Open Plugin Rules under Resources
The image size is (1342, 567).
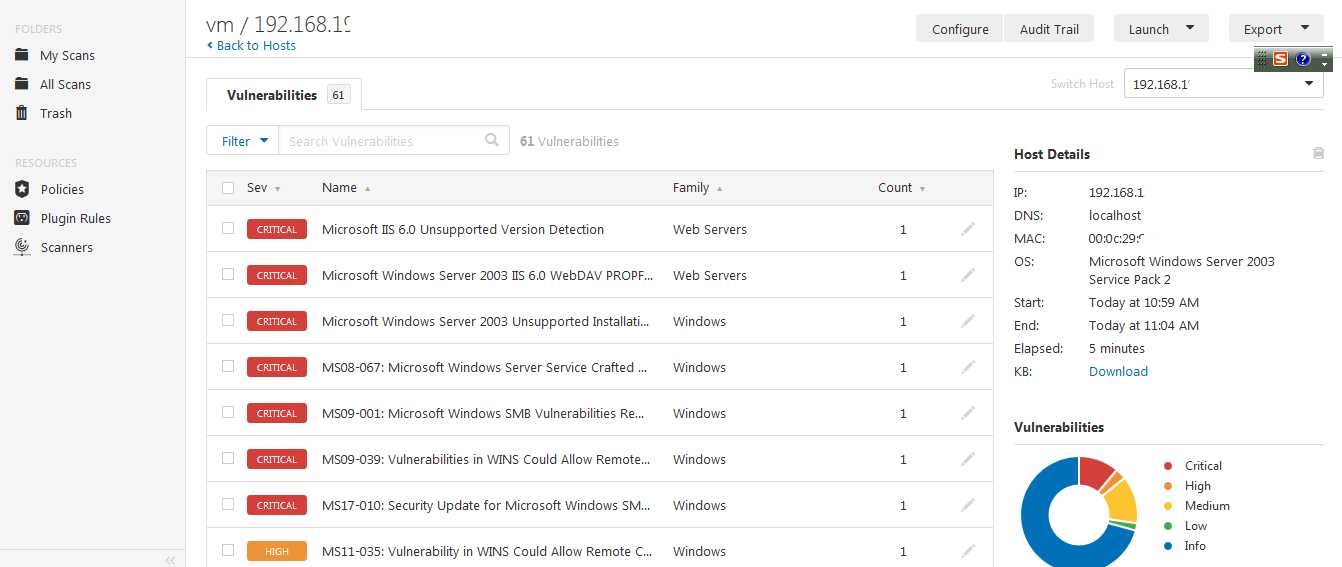click(x=76, y=218)
